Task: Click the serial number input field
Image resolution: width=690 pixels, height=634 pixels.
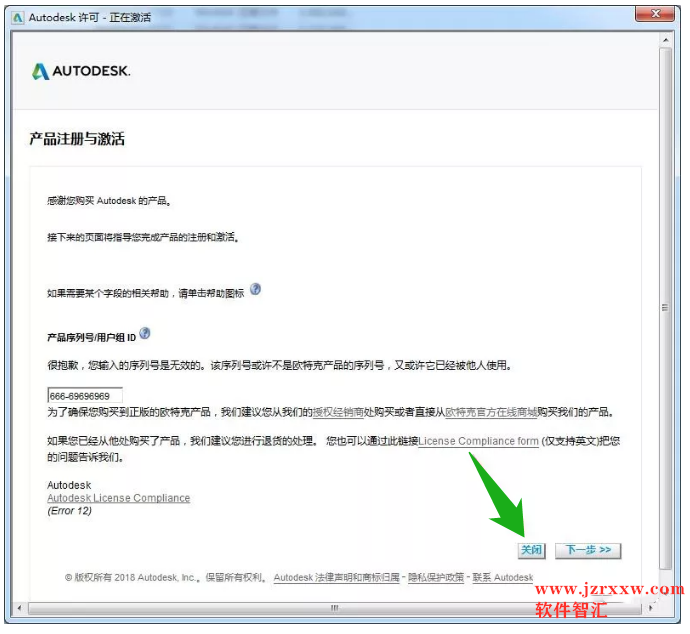Action: (x=85, y=396)
